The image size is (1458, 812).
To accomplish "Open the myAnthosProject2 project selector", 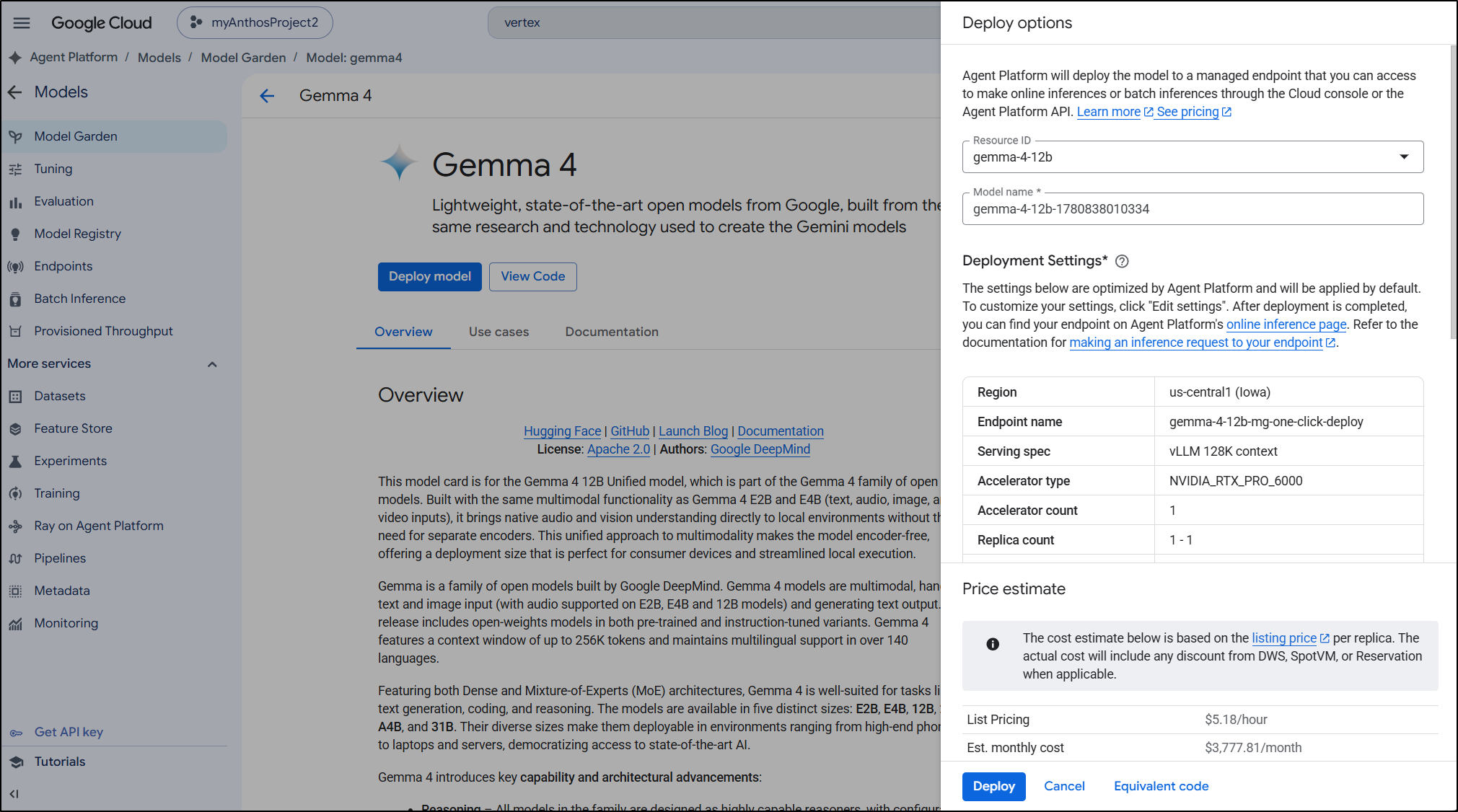I will [255, 23].
